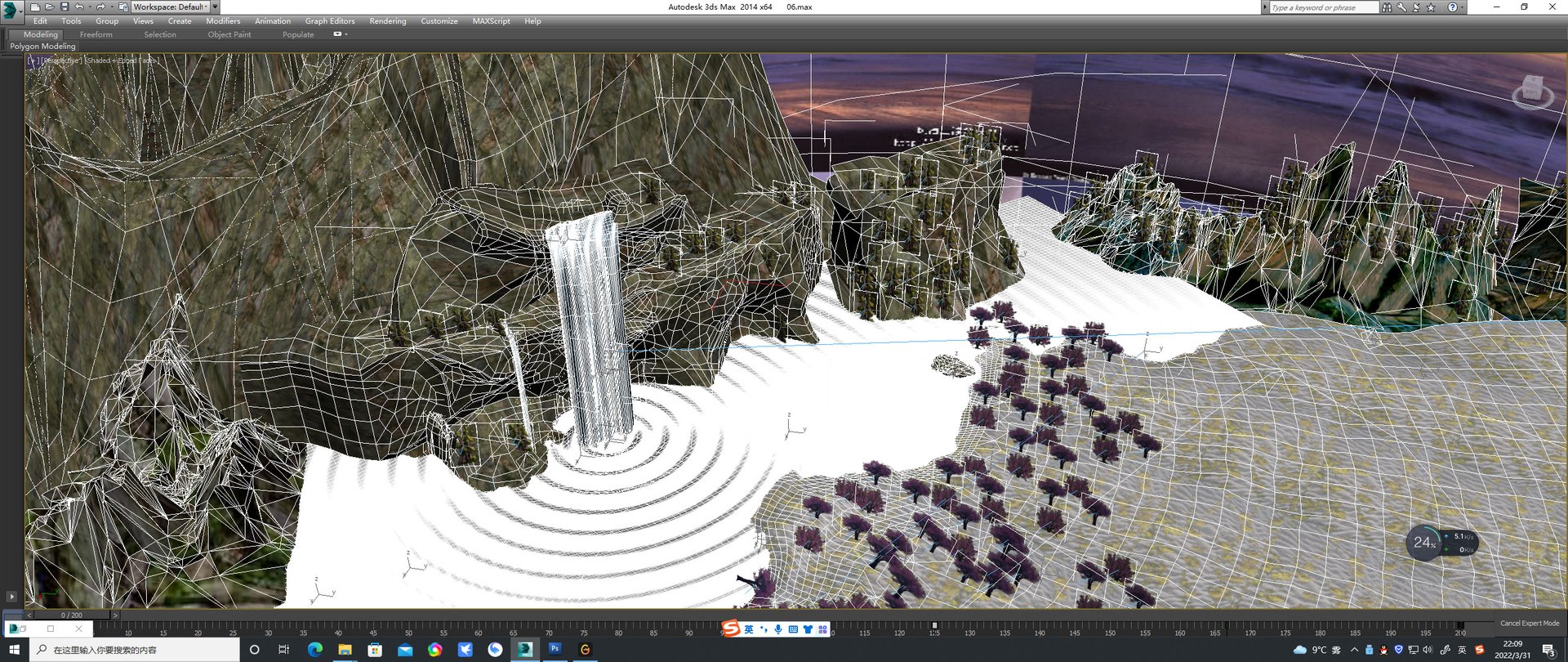This screenshot has width=1568, height=662.
Task: Toggle Sogou Chinese/English language mode
Action: [749, 629]
